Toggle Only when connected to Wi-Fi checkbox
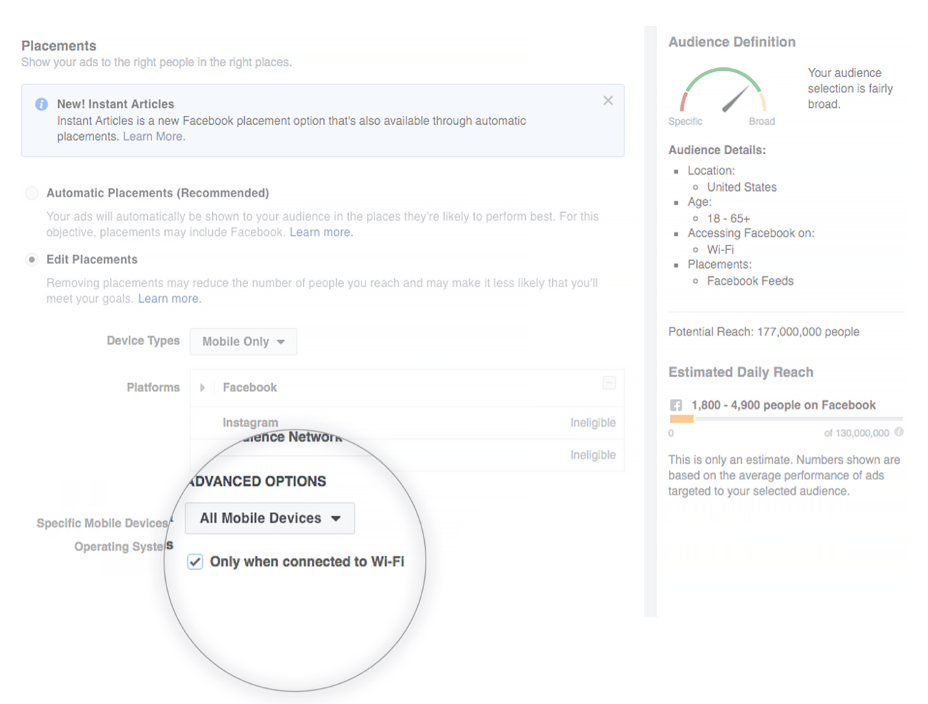The image size is (928, 704). (195, 561)
